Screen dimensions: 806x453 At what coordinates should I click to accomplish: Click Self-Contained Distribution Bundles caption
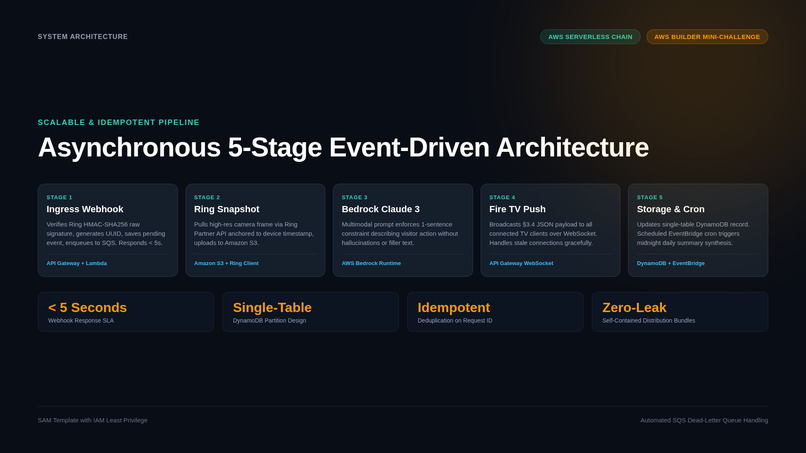tap(649, 321)
